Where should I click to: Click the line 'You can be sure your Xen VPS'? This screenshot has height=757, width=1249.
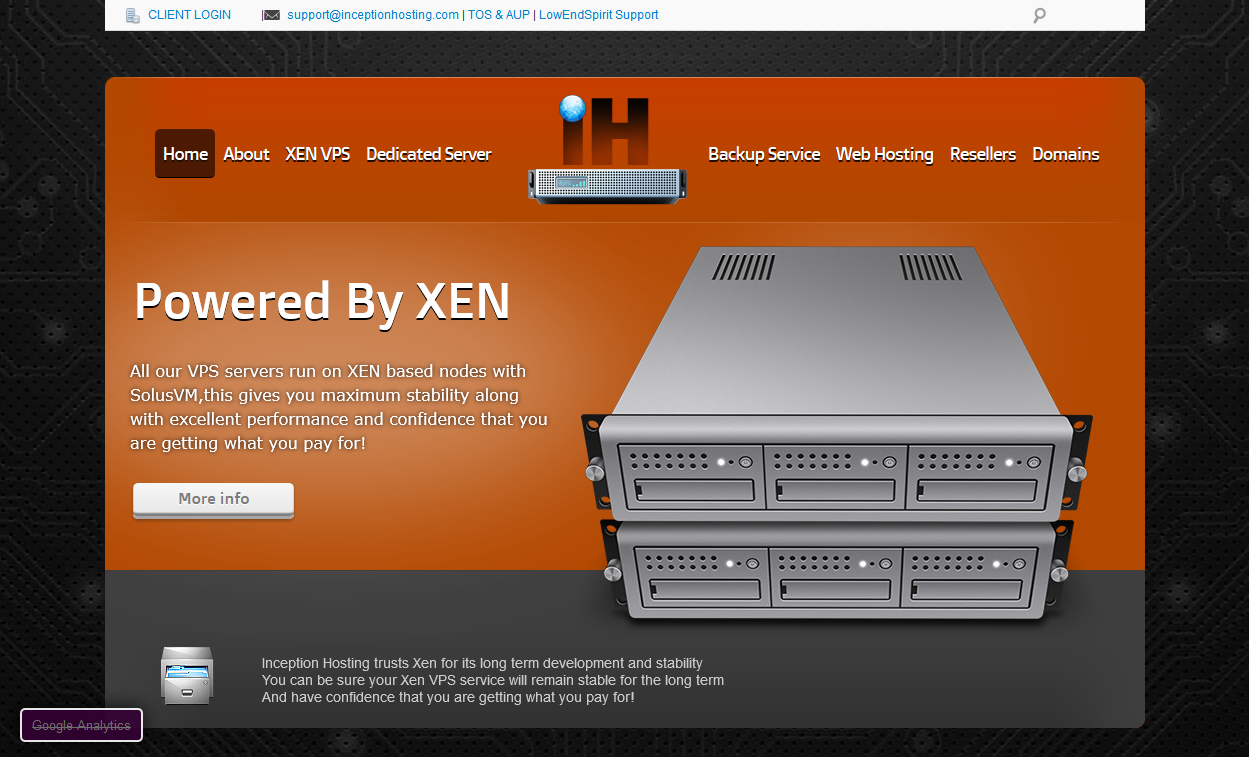[x=493, y=680]
